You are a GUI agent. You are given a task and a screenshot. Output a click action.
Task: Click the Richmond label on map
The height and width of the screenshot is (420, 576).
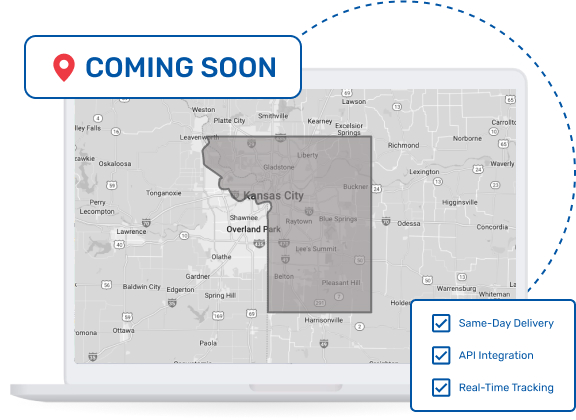tap(403, 145)
